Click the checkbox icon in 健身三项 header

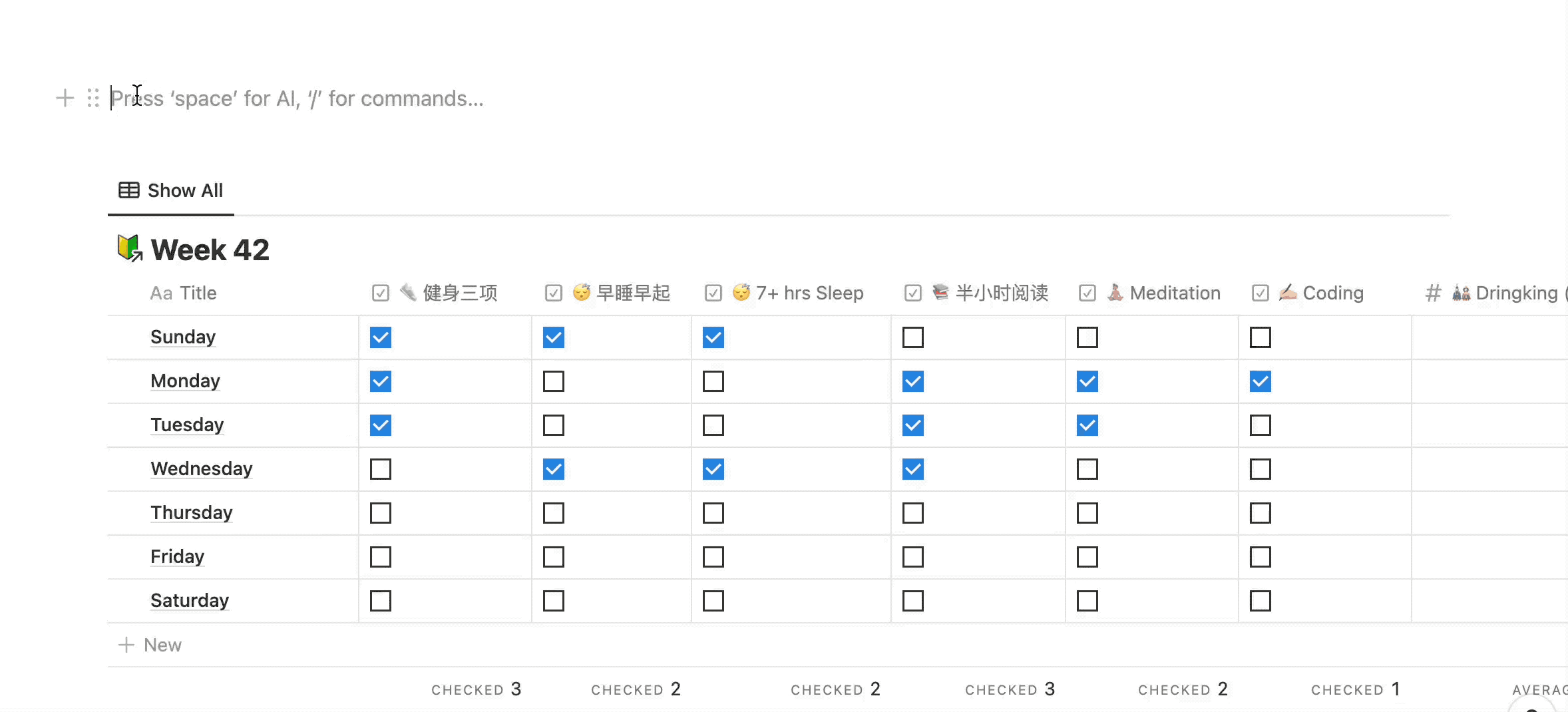tap(381, 293)
